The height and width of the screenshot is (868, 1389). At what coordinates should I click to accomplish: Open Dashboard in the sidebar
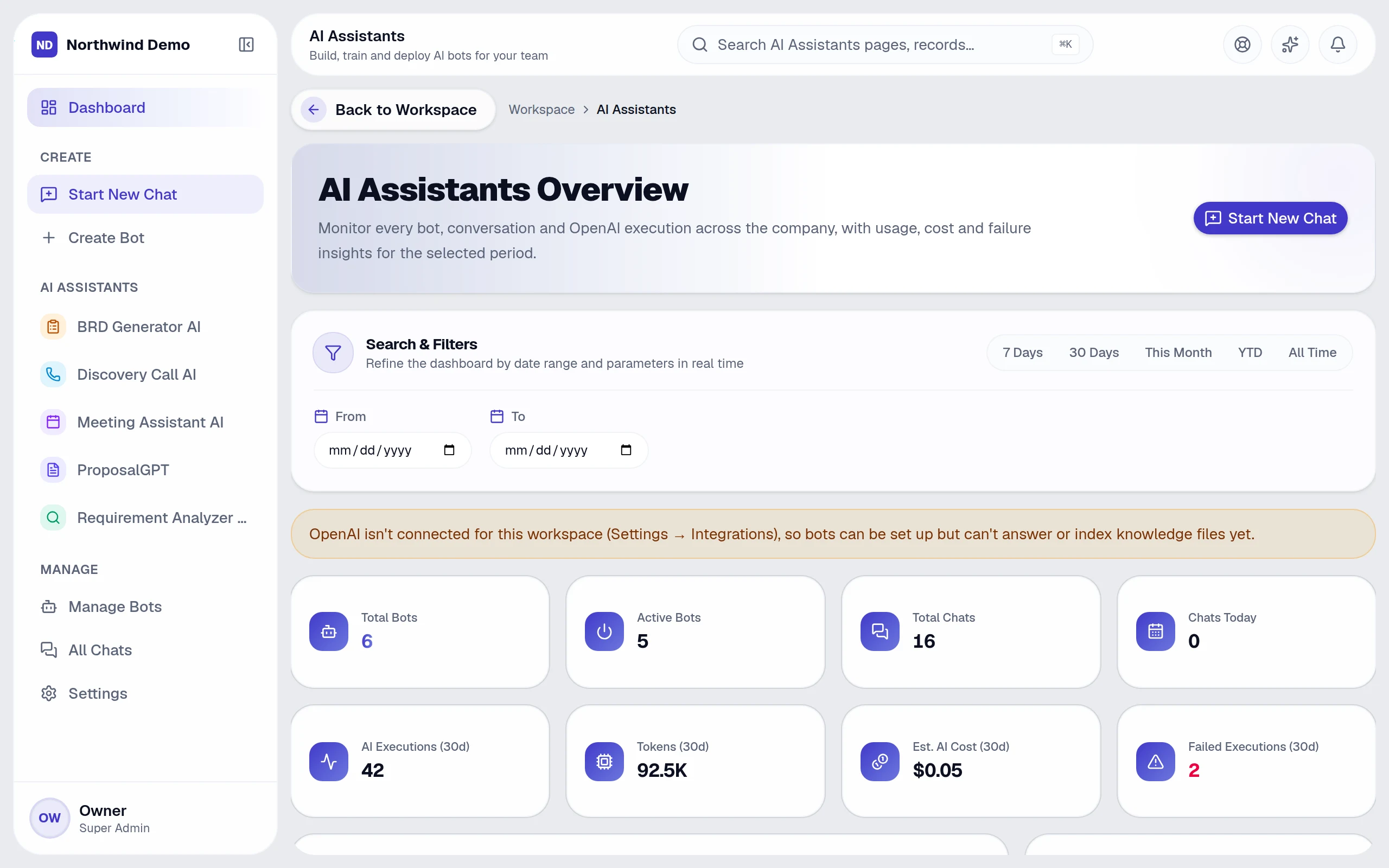[x=145, y=107]
